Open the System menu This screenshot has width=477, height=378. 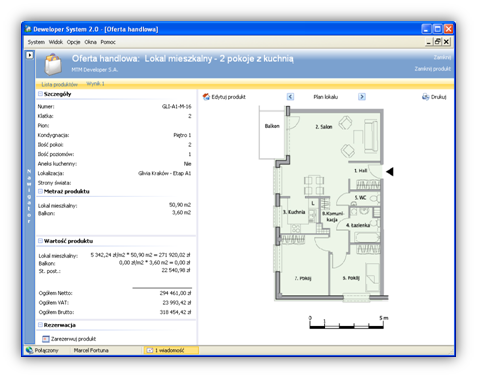tap(36, 42)
